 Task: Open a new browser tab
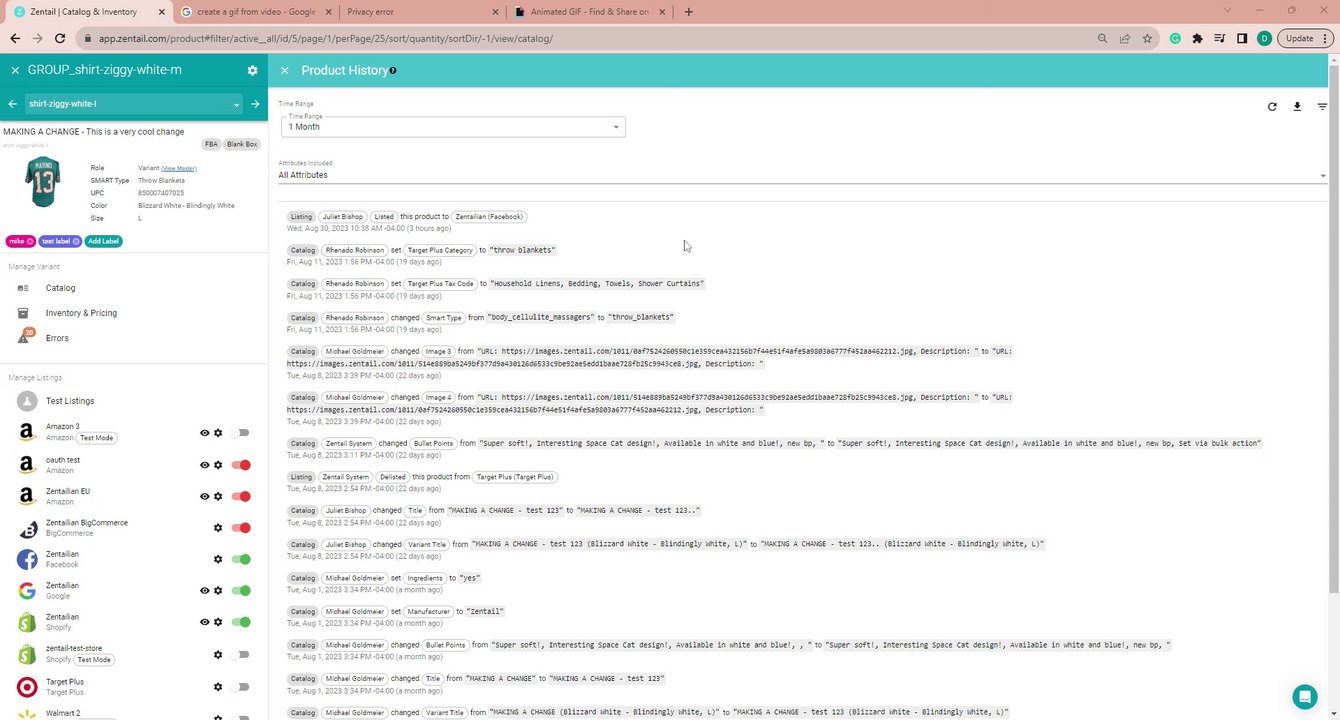(x=688, y=11)
